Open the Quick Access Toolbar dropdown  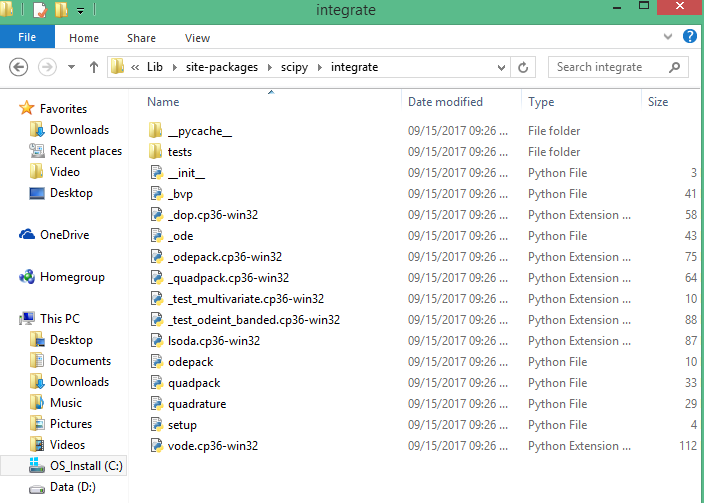click(80, 12)
